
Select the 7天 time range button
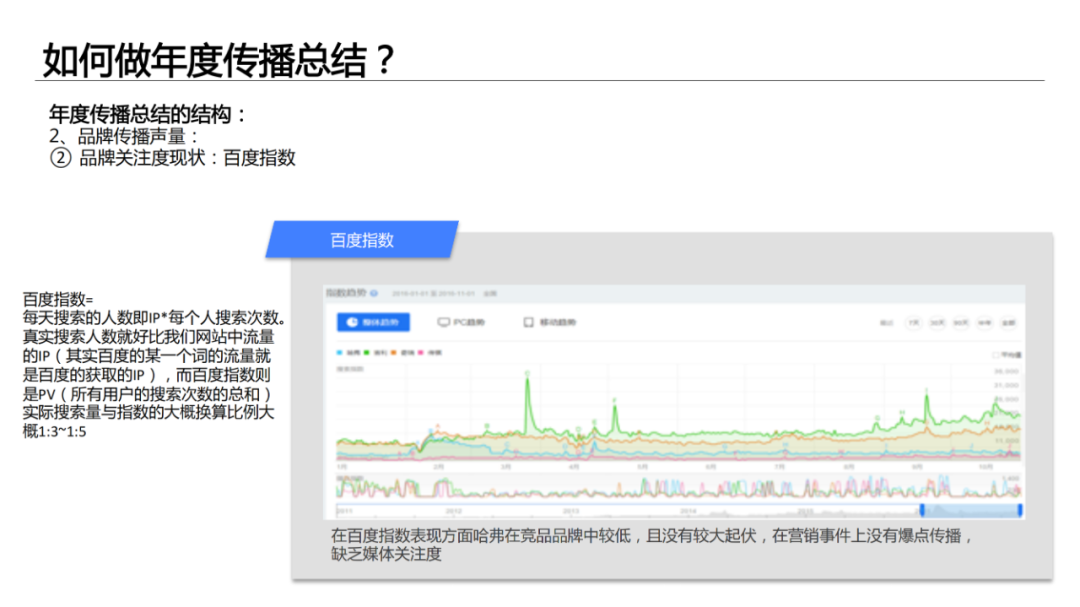pyautogui.click(x=913, y=322)
